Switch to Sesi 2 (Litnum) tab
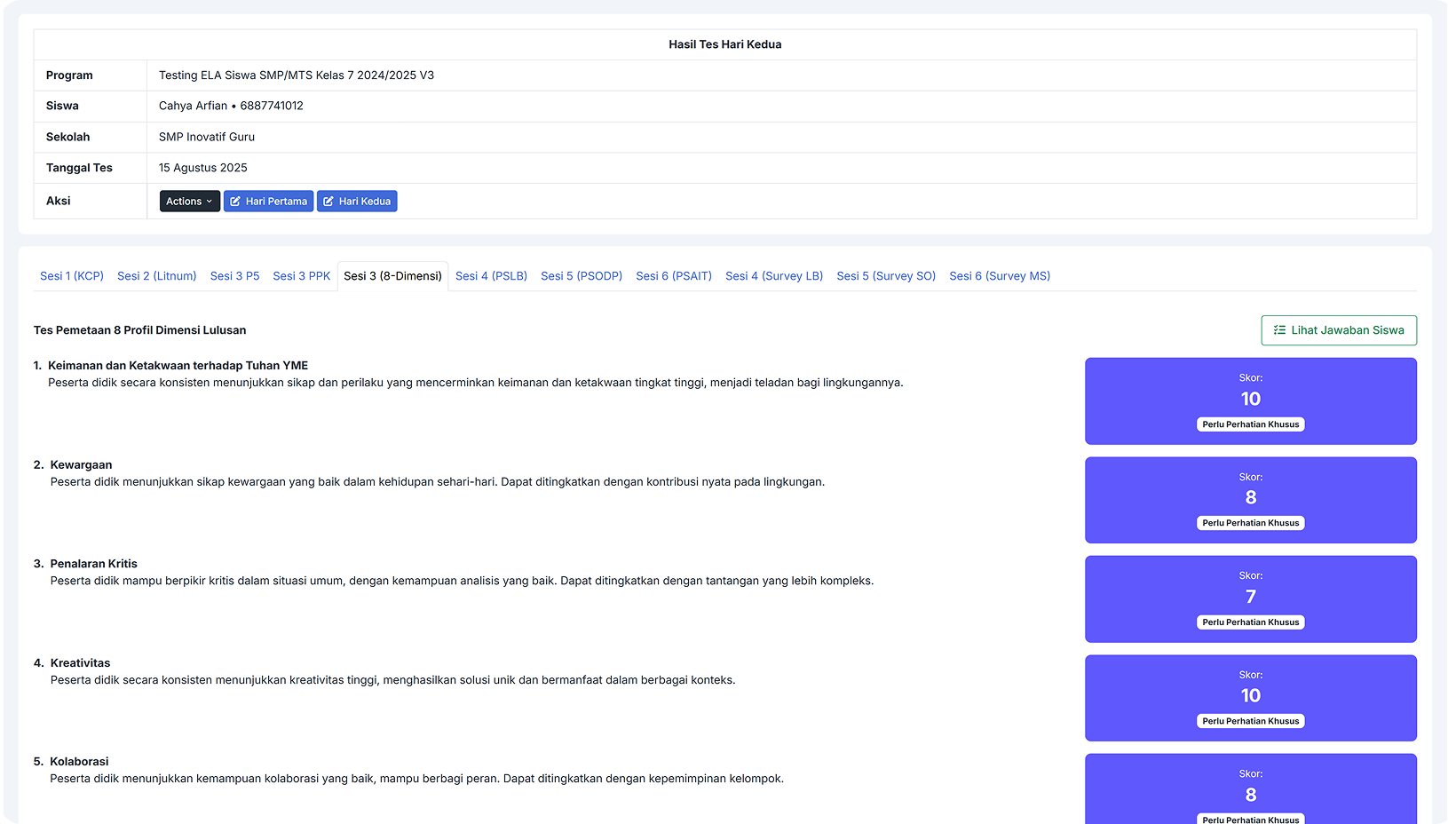Image resolution: width=1456 pixels, height=824 pixels. 157,276
